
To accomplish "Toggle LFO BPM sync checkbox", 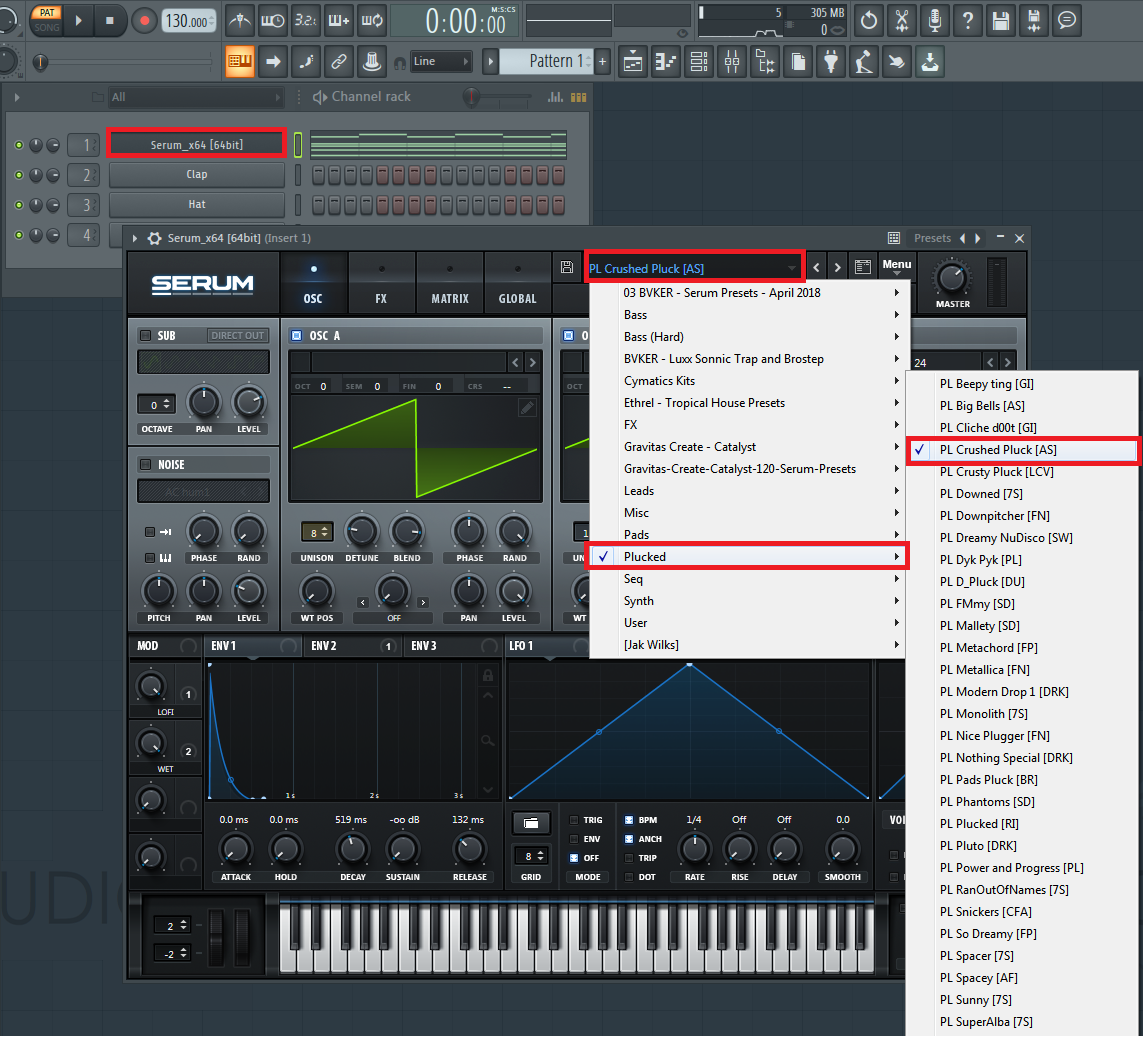I will point(629,820).
